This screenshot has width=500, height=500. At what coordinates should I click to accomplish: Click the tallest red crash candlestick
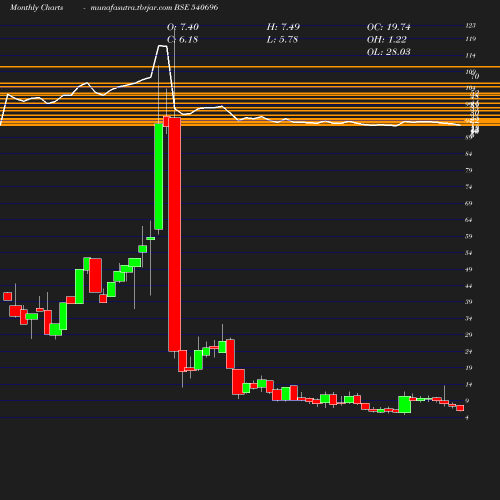pyautogui.click(x=175, y=234)
